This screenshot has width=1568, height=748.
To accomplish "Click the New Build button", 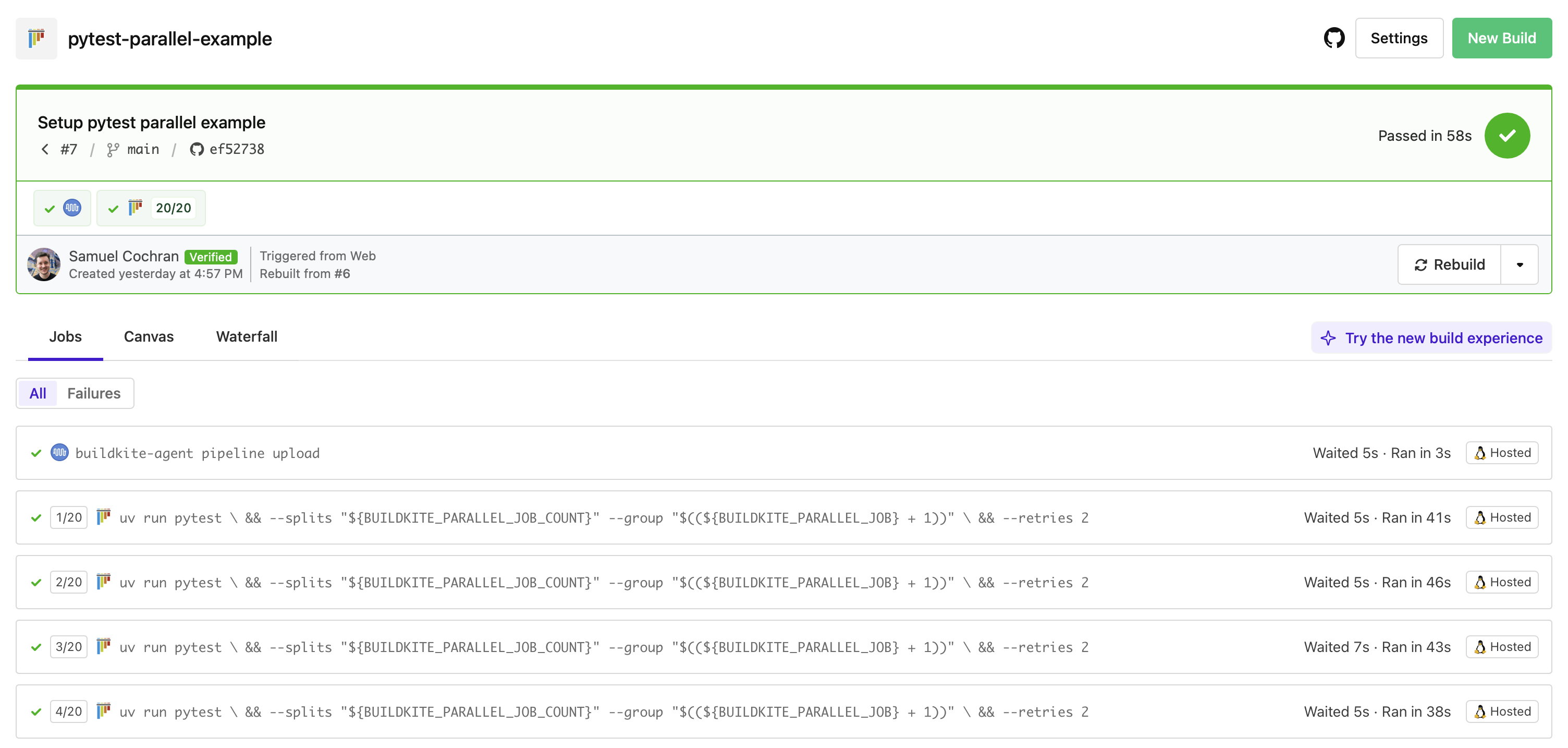I will [1501, 39].
